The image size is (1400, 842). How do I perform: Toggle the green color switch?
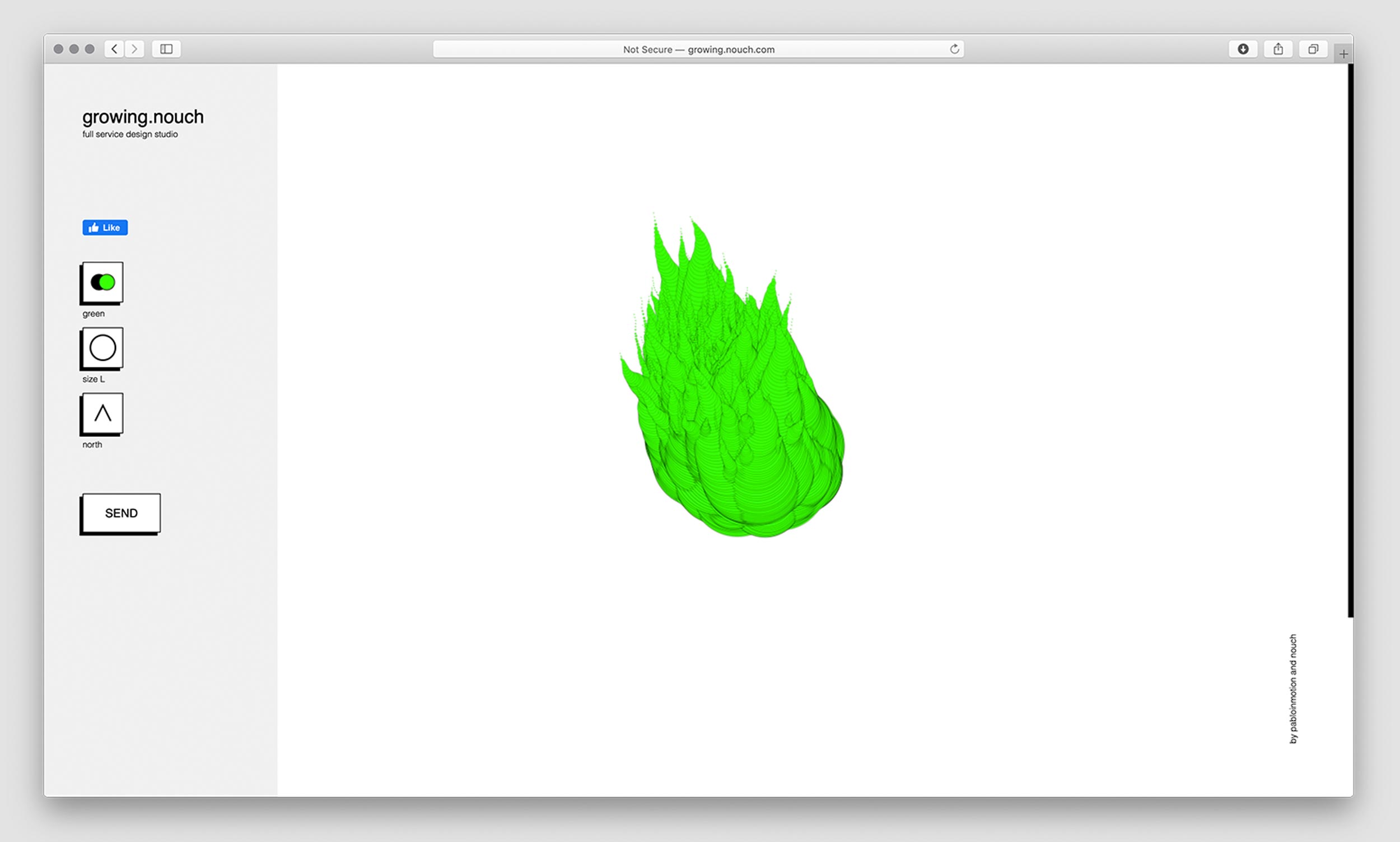coord(102,282)
